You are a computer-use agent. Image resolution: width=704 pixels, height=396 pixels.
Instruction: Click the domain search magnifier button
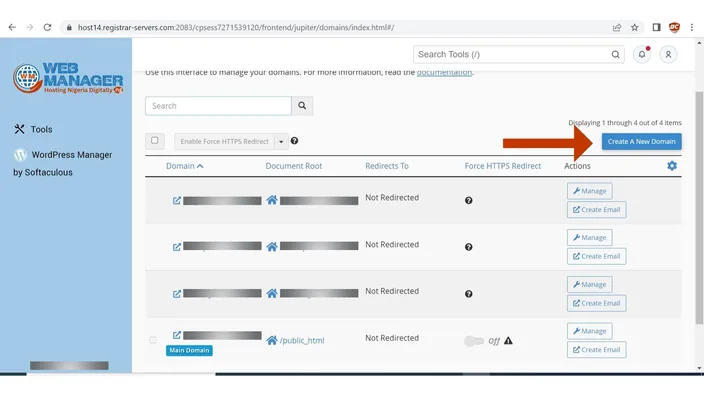tap(302, 106)
